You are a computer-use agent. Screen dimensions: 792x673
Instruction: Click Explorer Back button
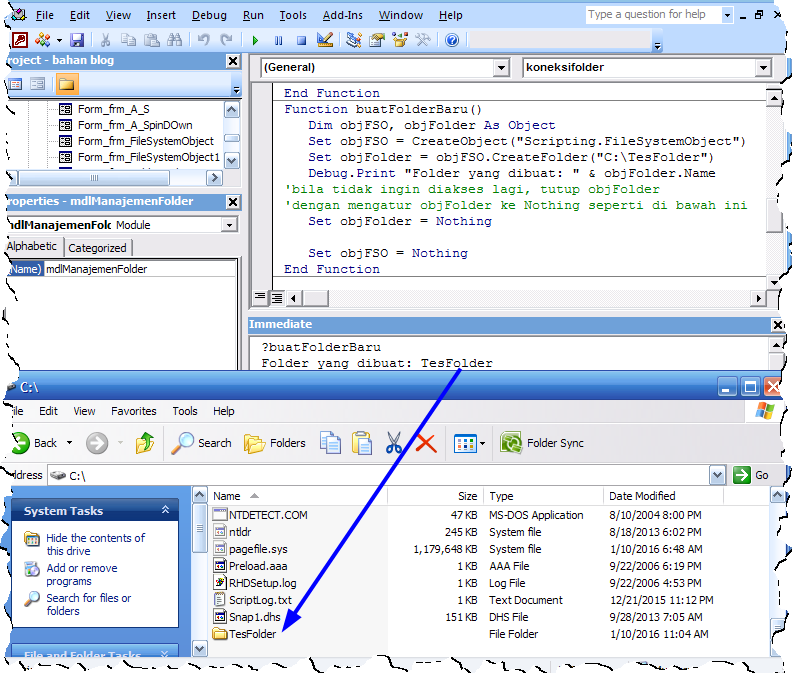coord(34,443)
